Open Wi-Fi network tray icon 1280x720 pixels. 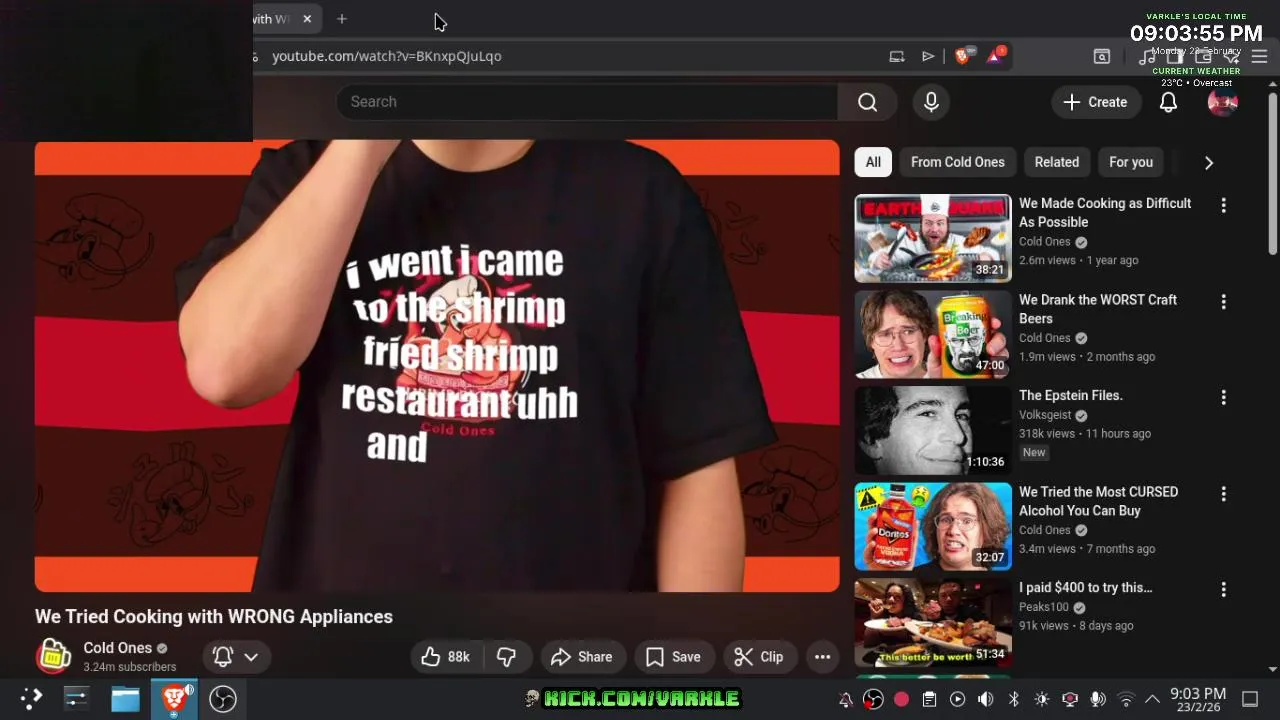pos(1126,699)
